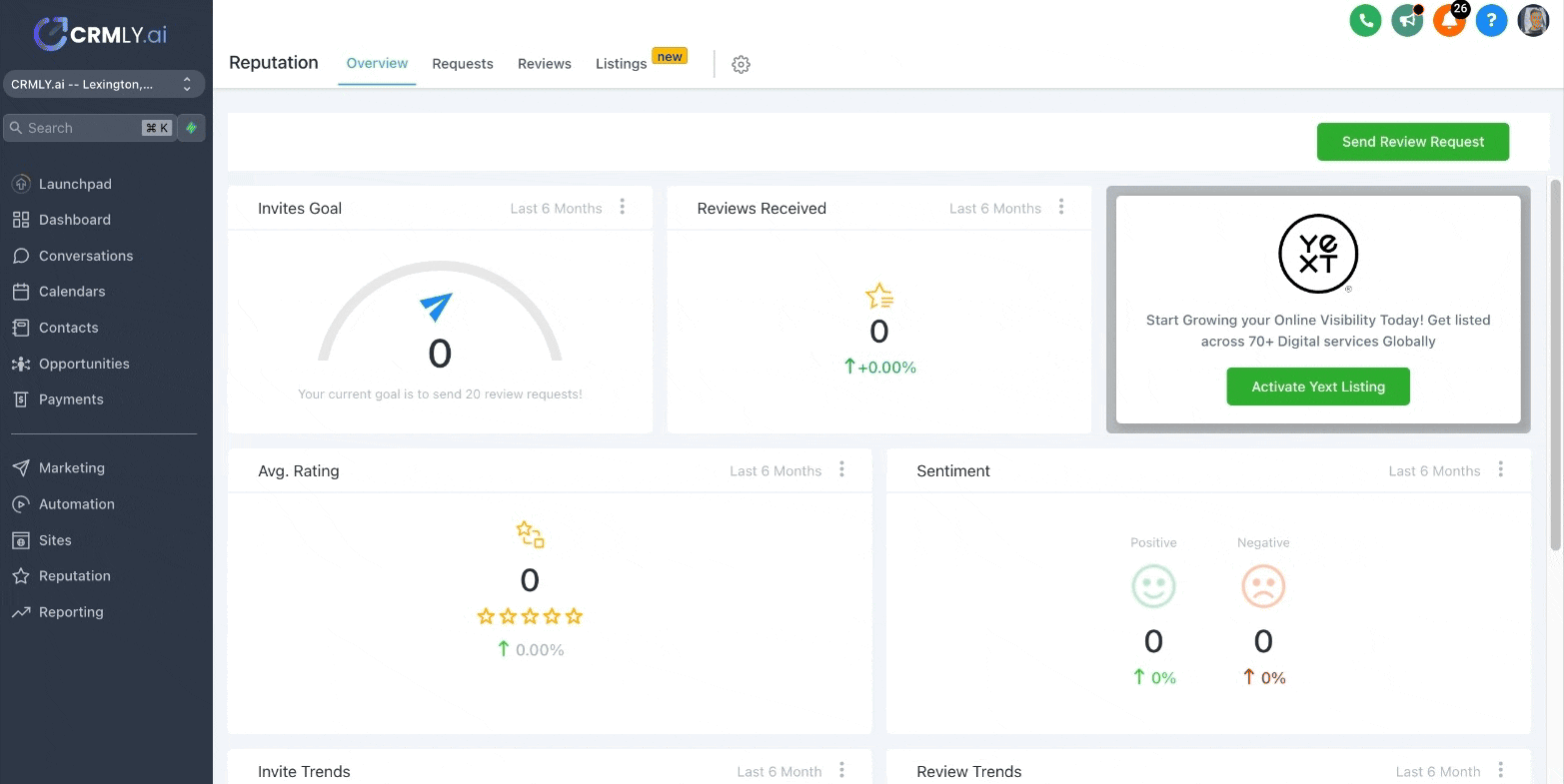Open Avg. Rating three-dot options menu

[x=842, y=469]
